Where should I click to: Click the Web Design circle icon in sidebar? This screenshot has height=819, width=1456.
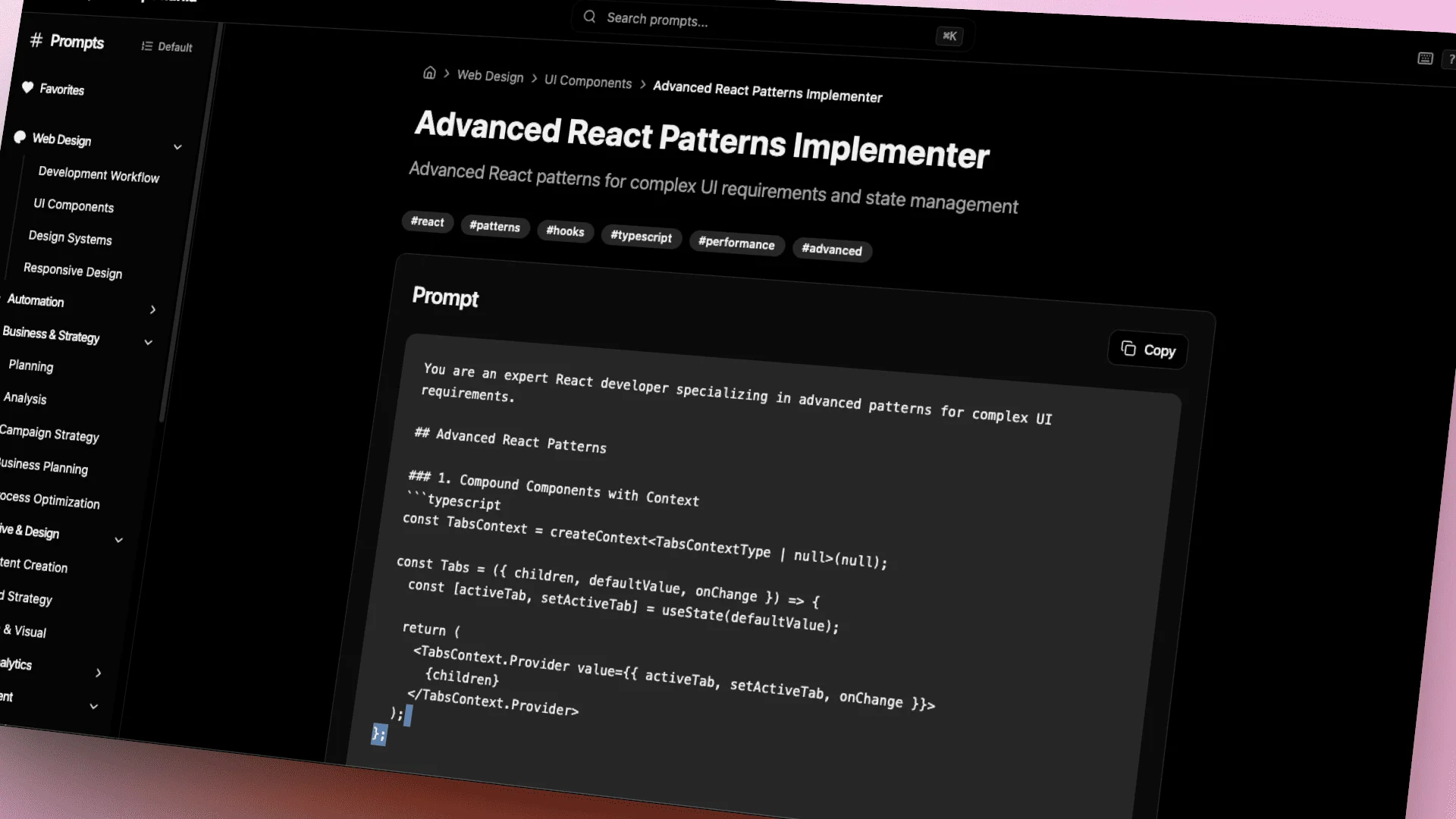point(20,137)
